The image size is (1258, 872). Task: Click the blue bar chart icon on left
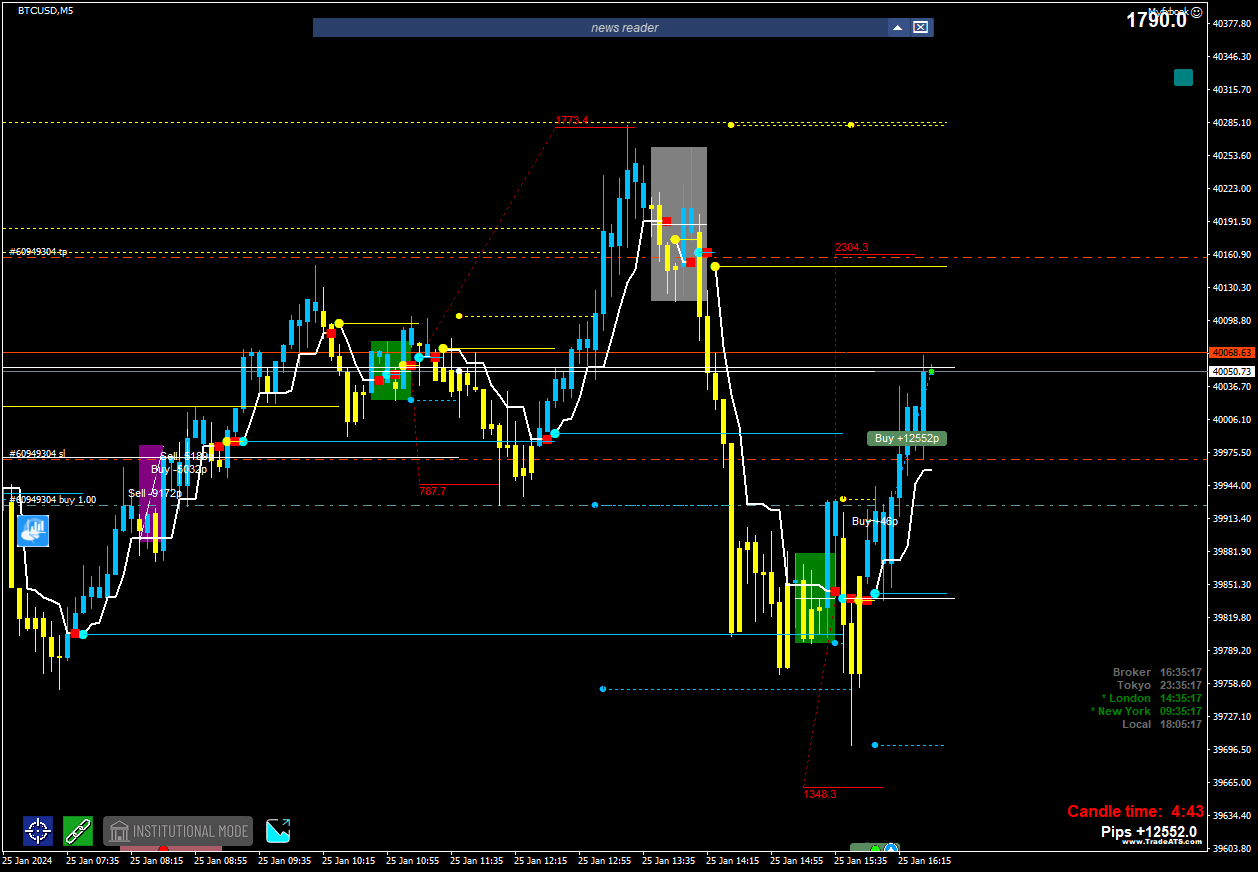(x=33, y=530)
